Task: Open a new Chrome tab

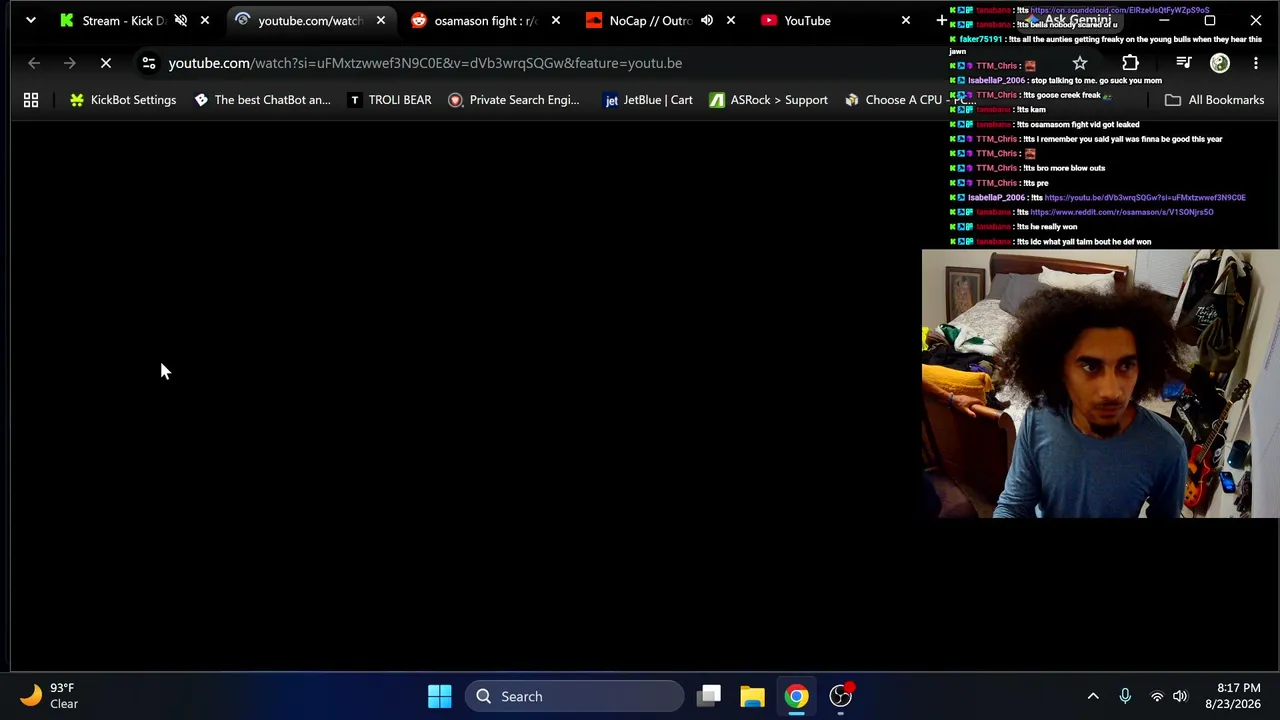Action: tap(941, 20)
